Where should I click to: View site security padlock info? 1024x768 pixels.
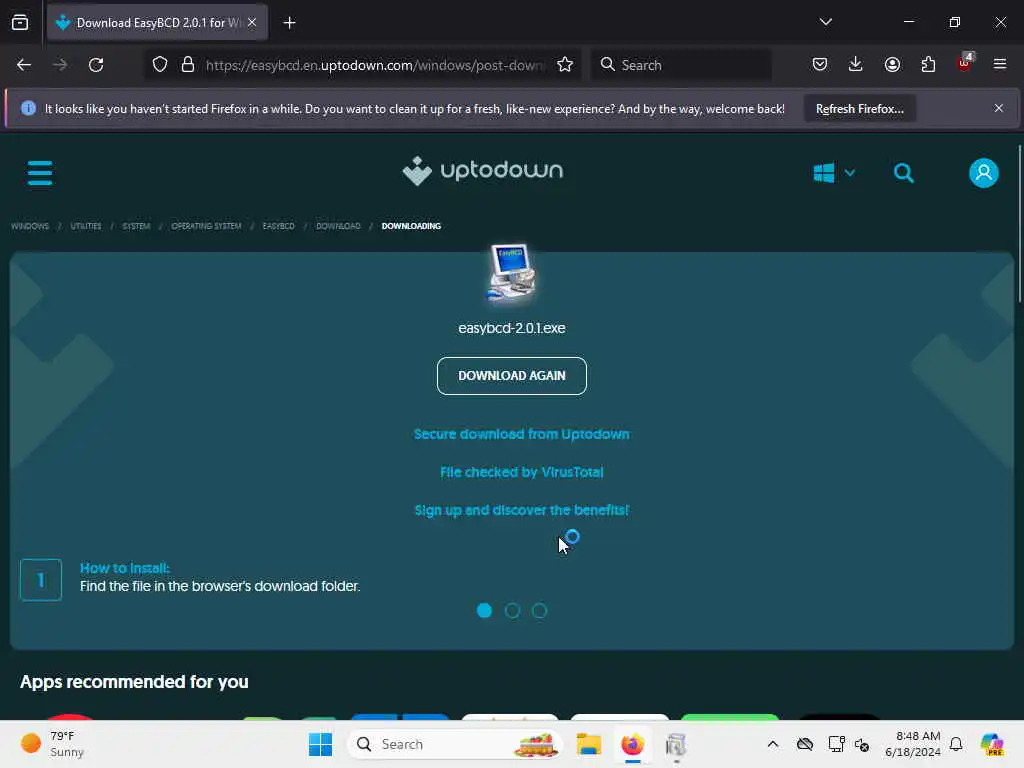pyautogui.click(x=188, y=65)
